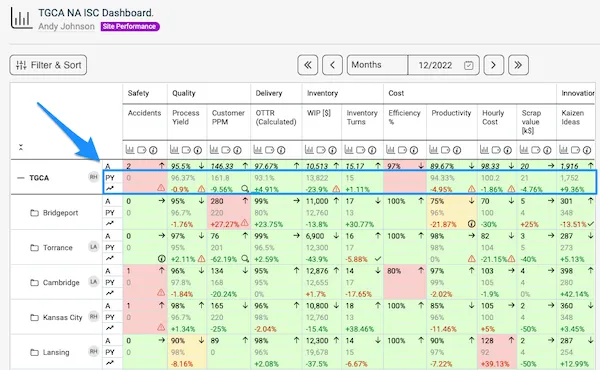Click info icon in Bridgeport Productivity cell
Image resolution: width=600 pixels, height=370 pixels.
click(471, 224)
